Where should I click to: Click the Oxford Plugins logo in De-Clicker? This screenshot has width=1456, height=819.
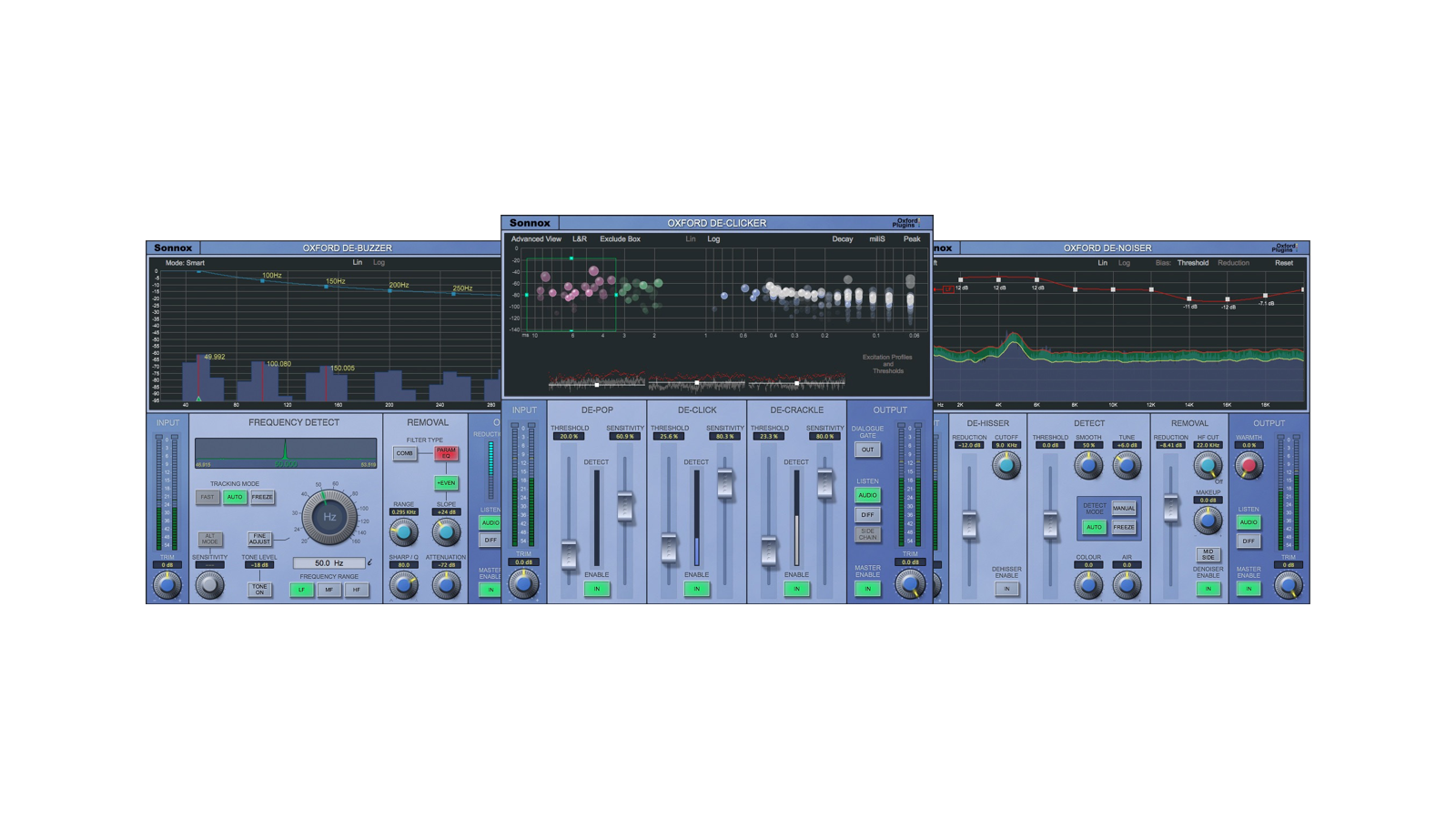tap(905, 223)
